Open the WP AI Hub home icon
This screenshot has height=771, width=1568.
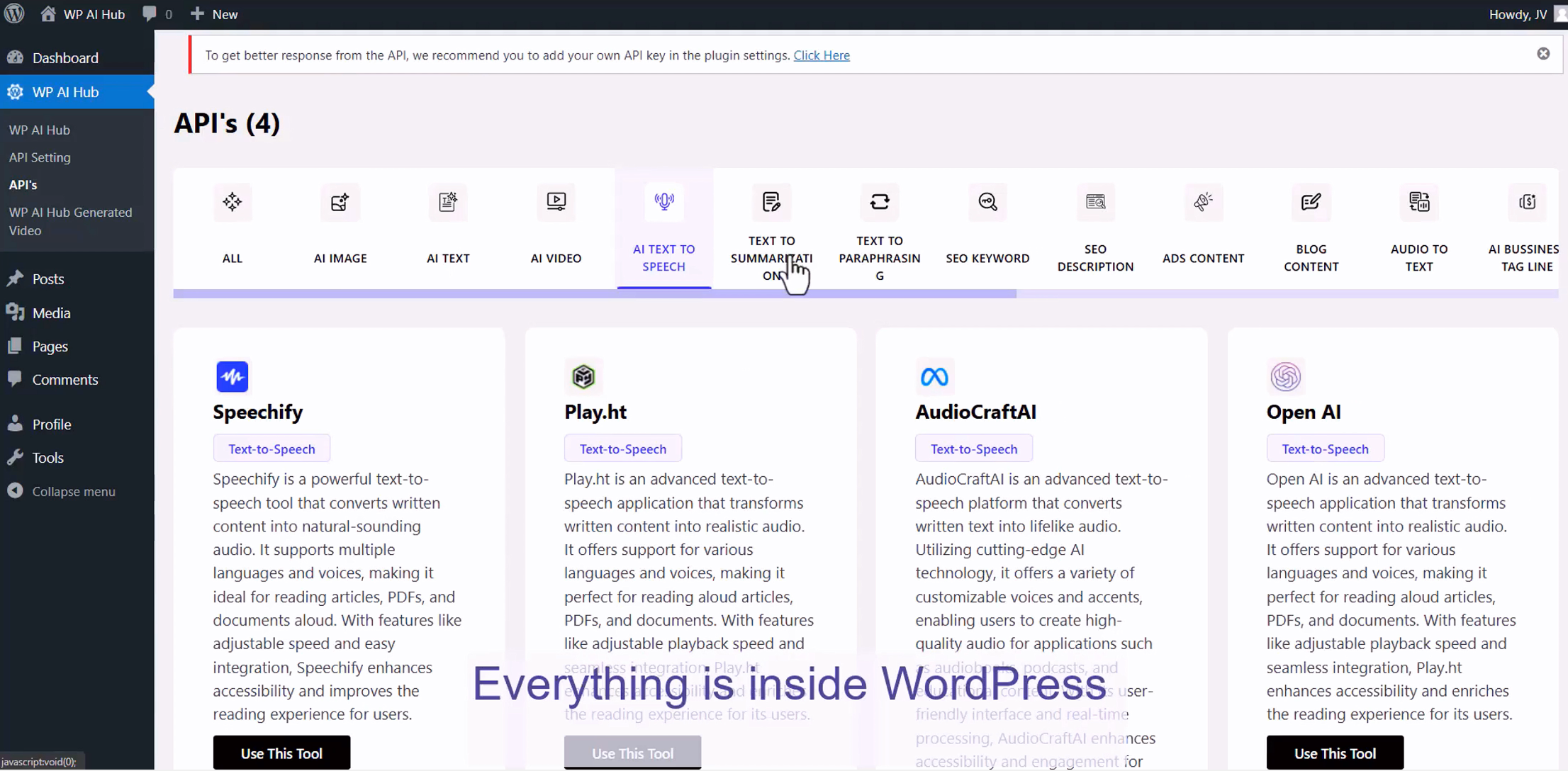coord(47,13)
